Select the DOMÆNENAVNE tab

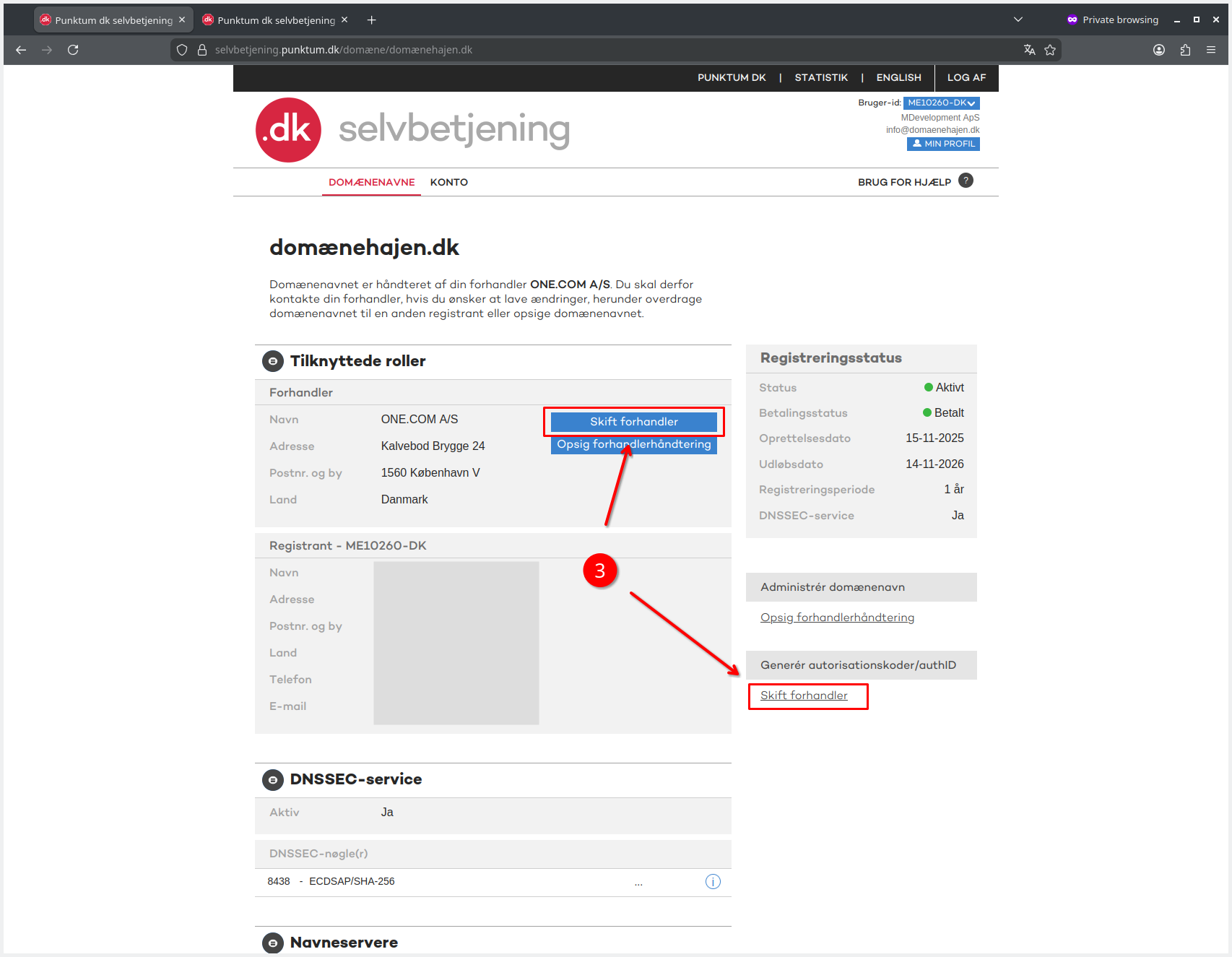[x=371, y=182]
